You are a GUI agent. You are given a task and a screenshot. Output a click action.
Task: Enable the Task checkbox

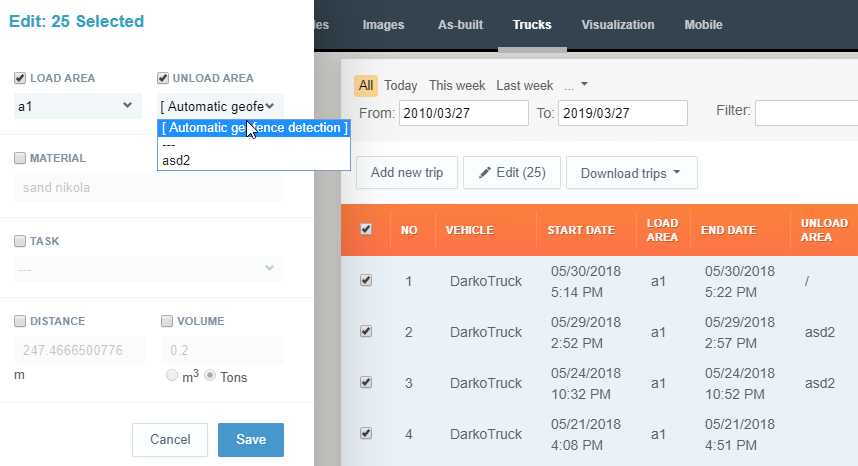pos(20,241)
